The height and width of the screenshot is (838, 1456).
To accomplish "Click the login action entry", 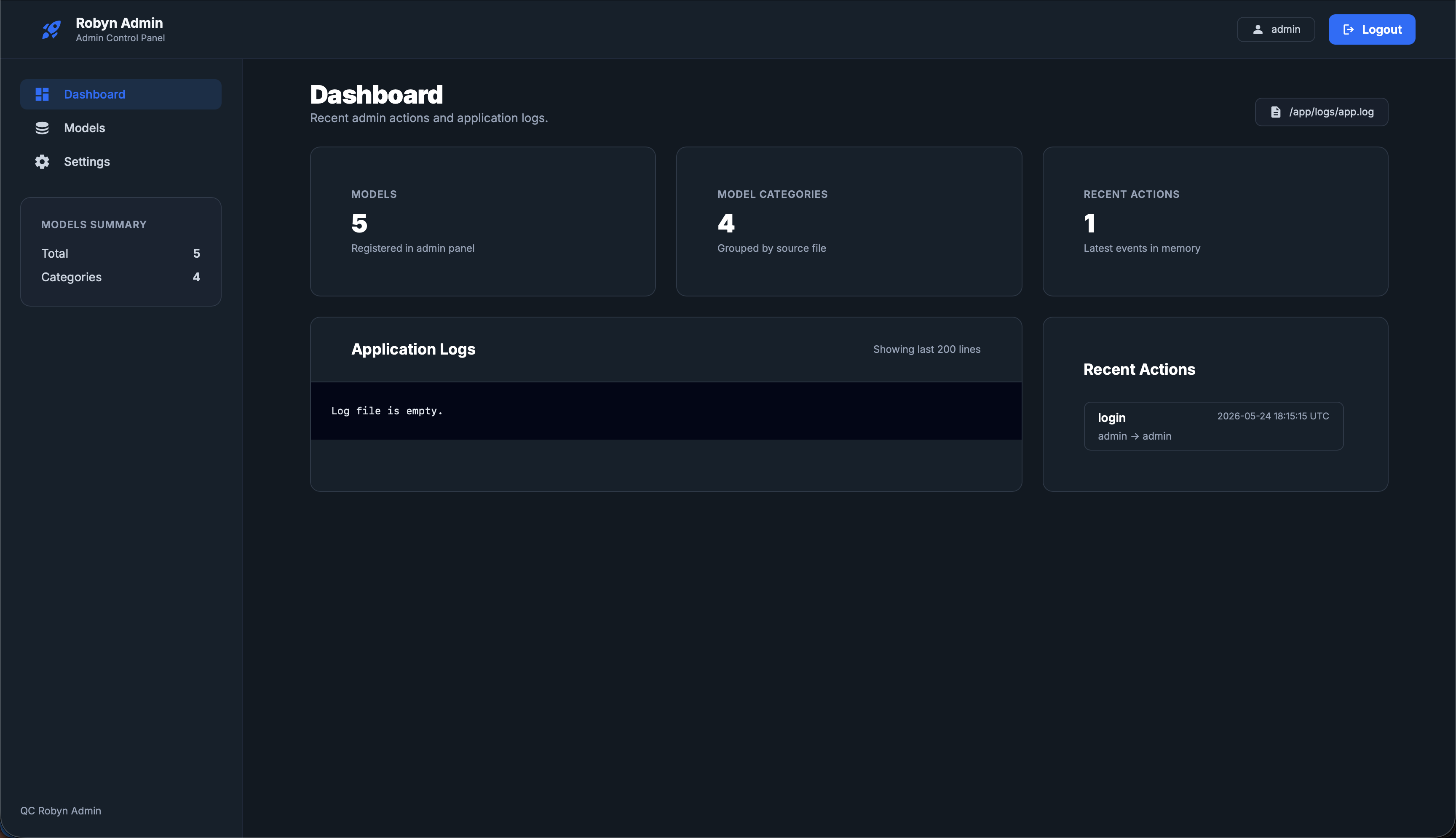I will 1214,426.
